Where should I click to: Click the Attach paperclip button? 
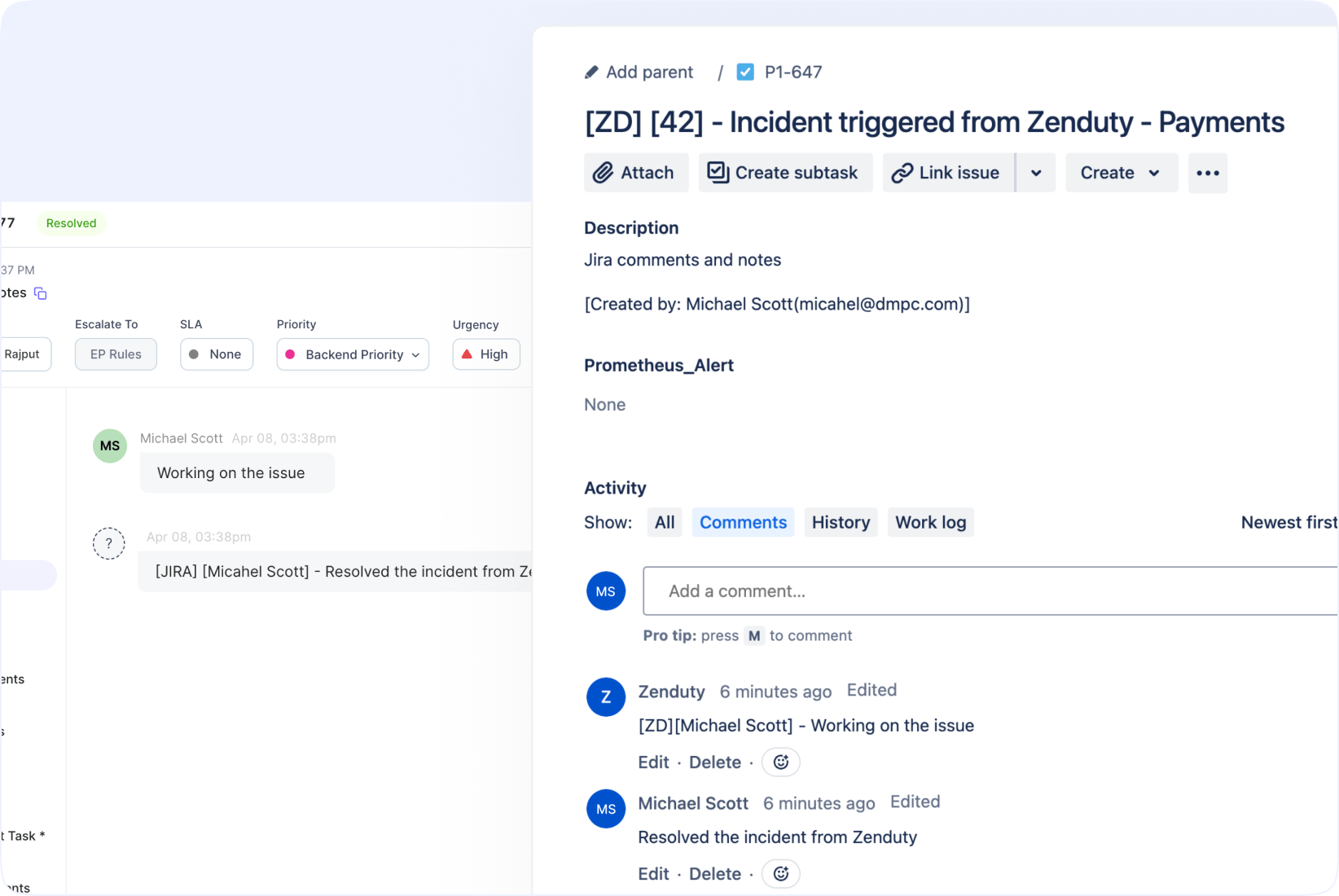[636, 173]
